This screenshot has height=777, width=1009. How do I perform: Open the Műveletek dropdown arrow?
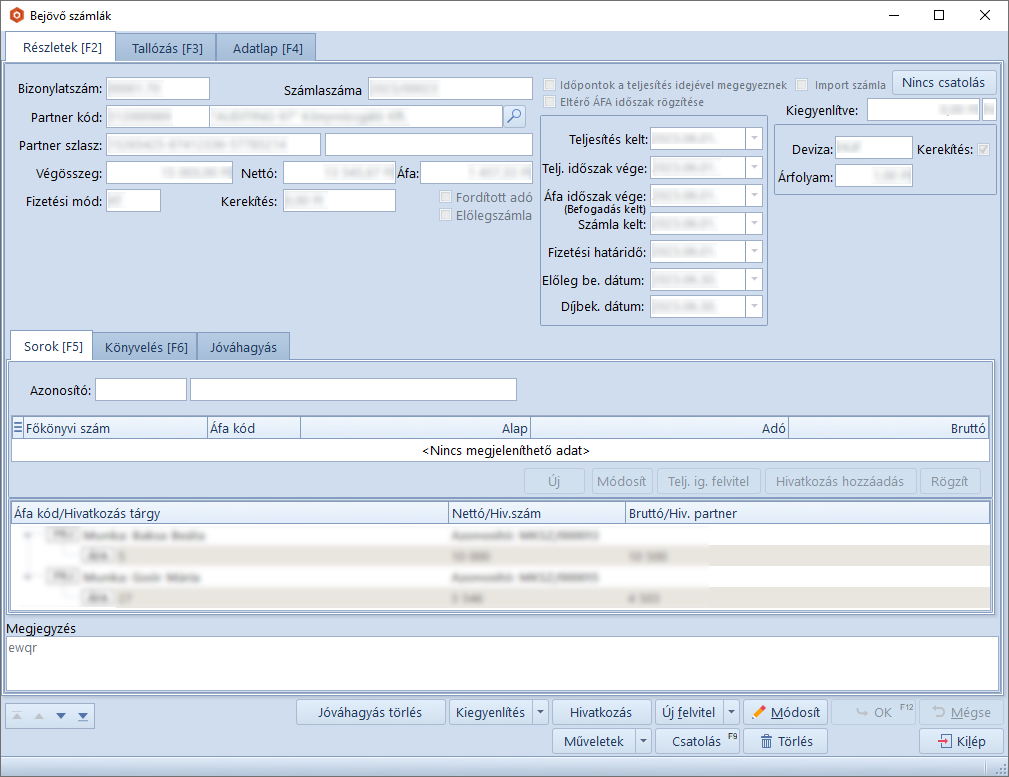tap(643, 742)
